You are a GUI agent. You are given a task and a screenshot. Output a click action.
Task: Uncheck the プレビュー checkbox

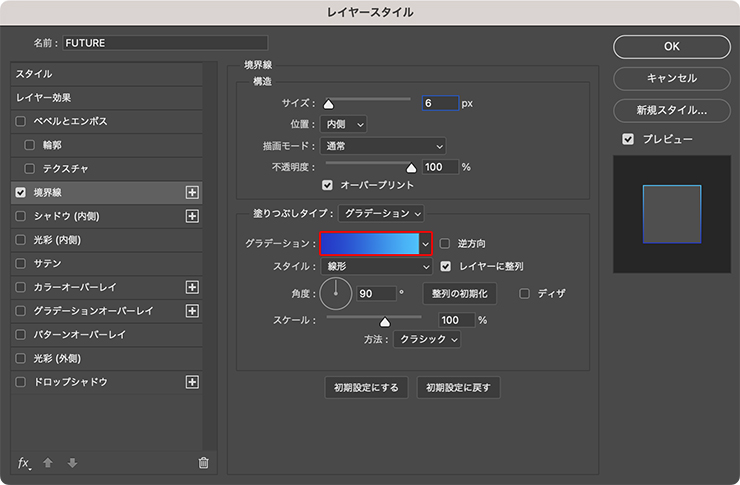(627, 139)
